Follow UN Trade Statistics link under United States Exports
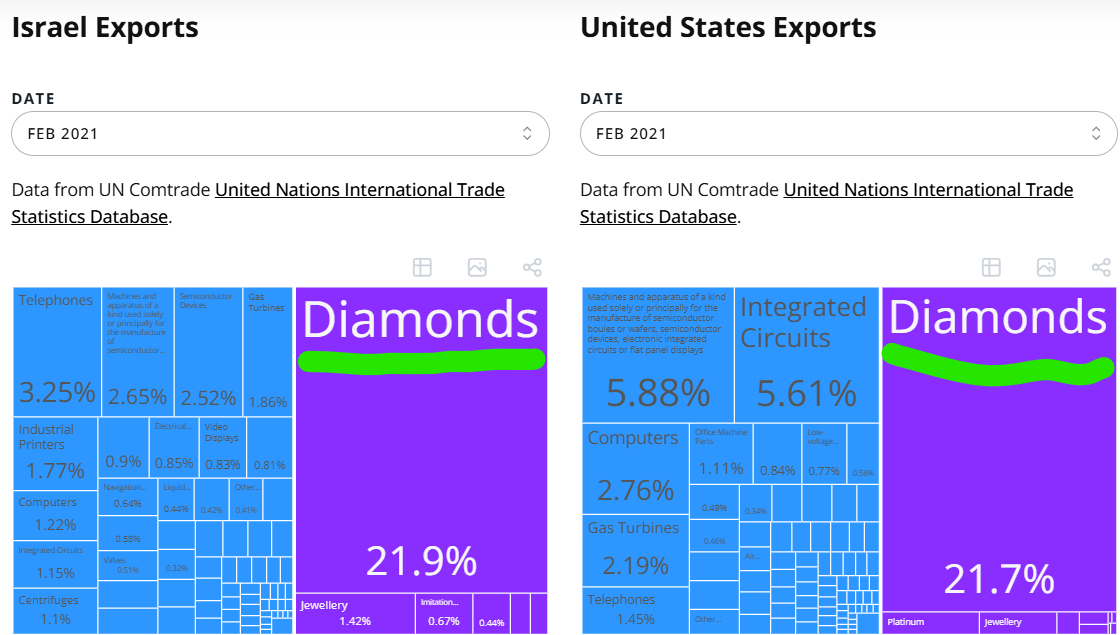The height and width of the screenshot is (635, 1120). [x=928, y=190]
